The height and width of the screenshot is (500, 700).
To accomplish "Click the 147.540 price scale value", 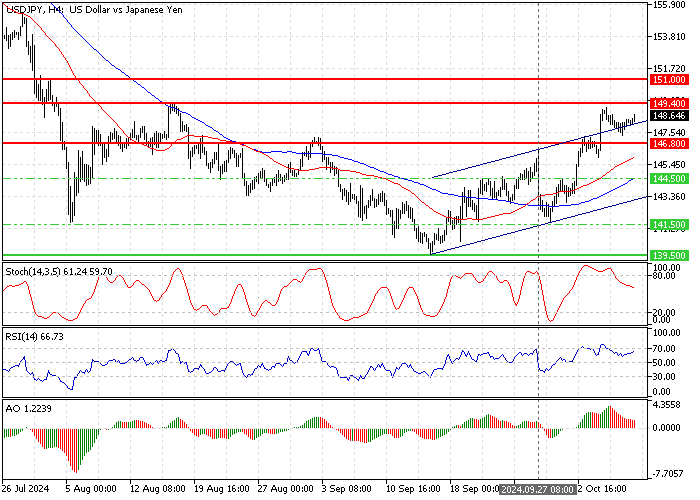I will point(669,133).
